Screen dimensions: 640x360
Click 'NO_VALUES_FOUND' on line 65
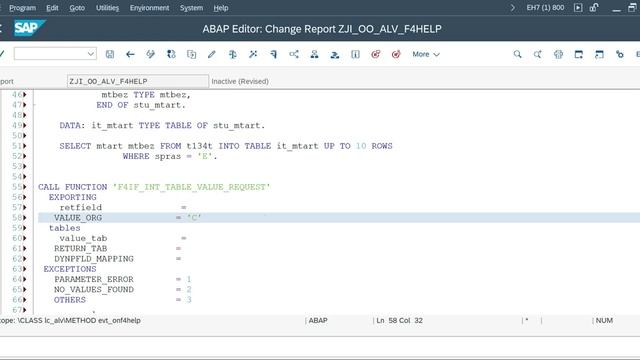[x=94, y=289]
